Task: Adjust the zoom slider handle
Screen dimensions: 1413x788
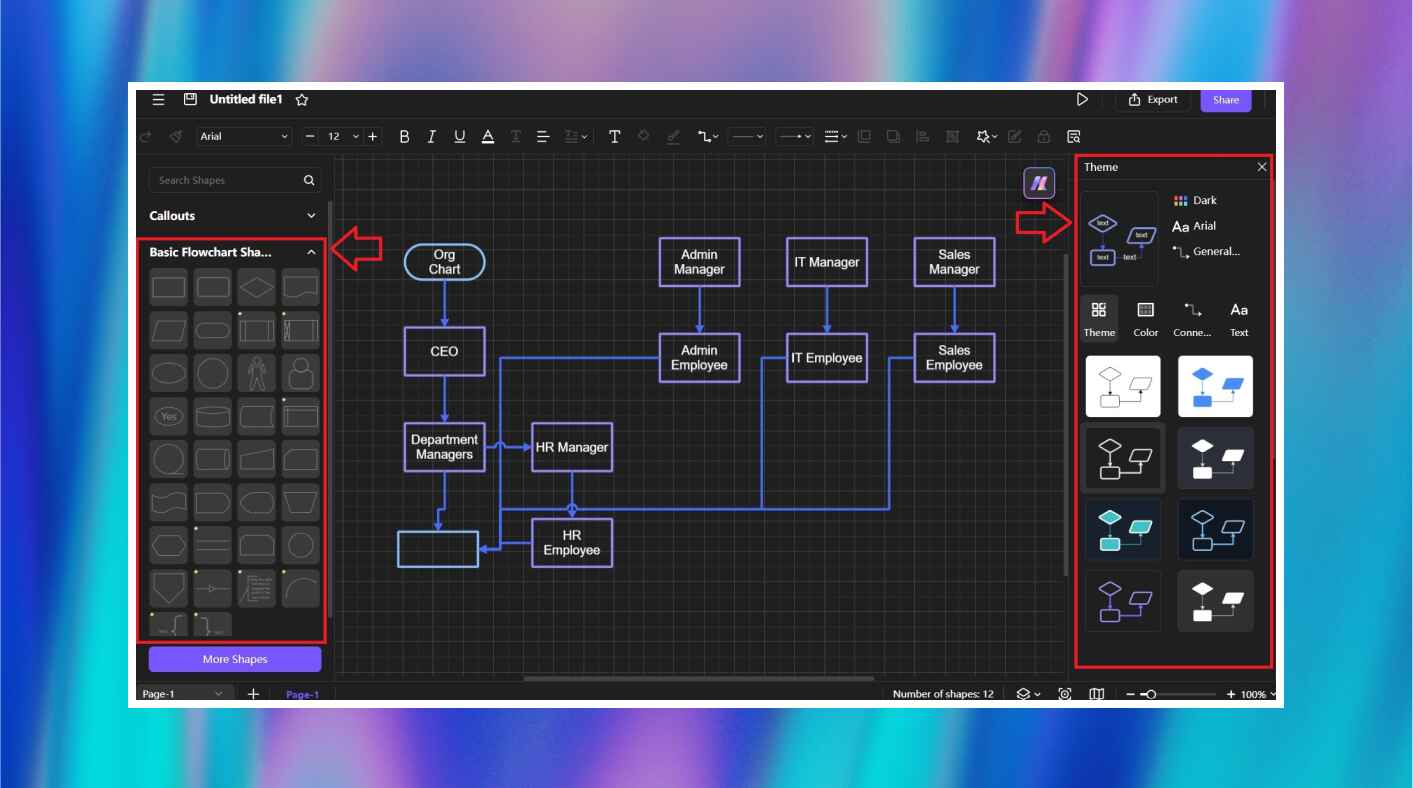Action: 1151,694
